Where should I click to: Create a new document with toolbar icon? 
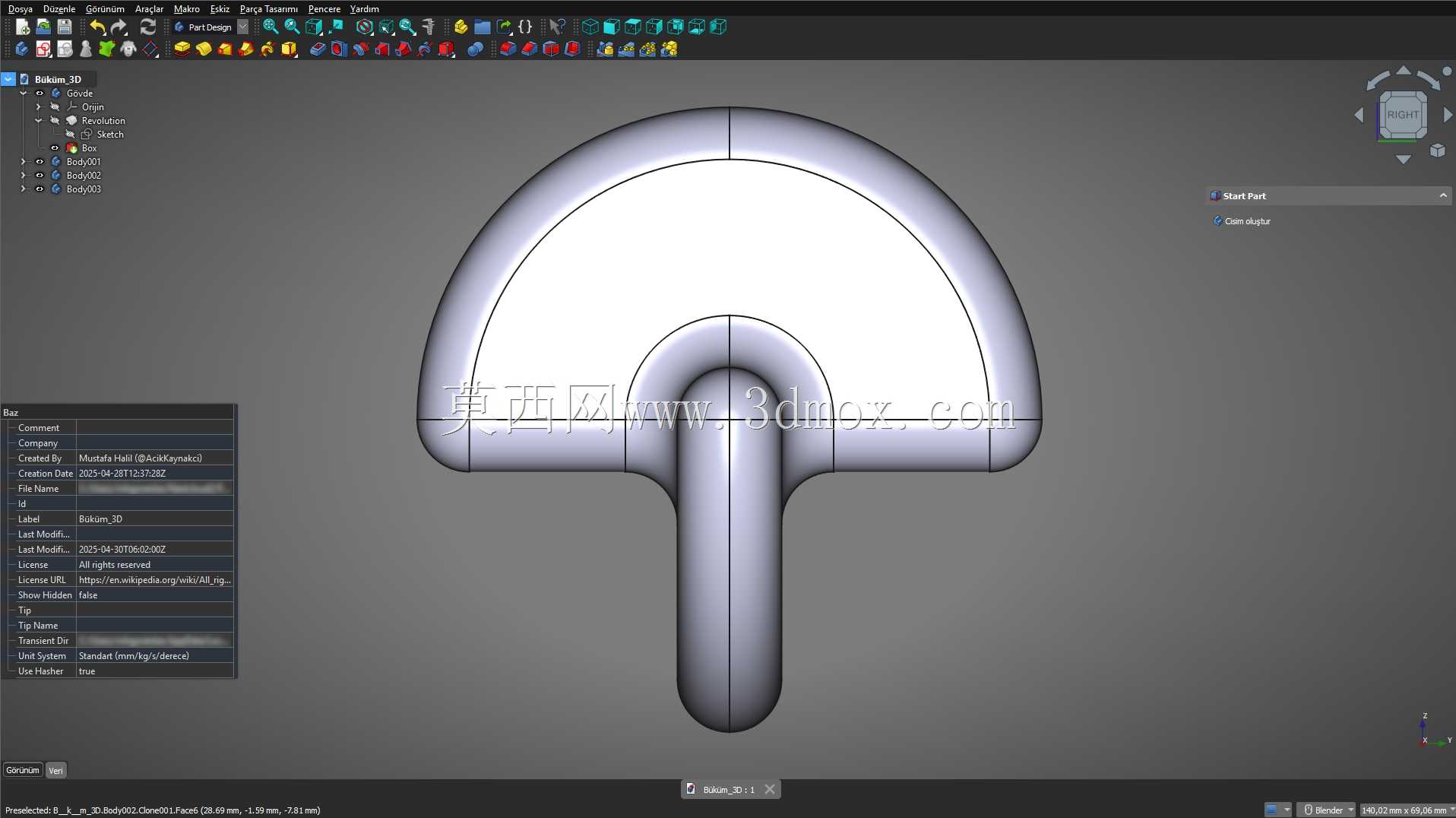23,27
